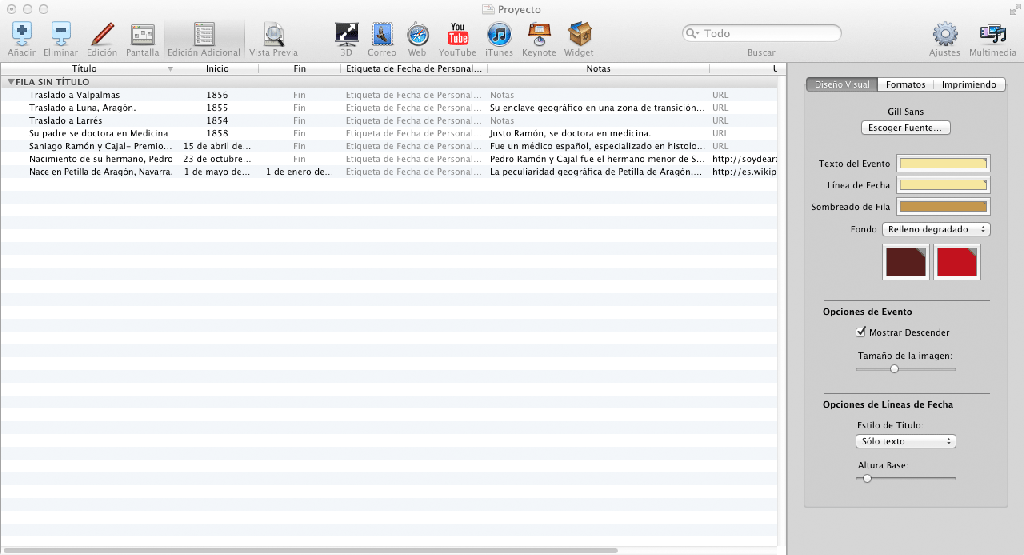
Task: Click the Eliminar minus icon
Action: click(x=61, y=33)
